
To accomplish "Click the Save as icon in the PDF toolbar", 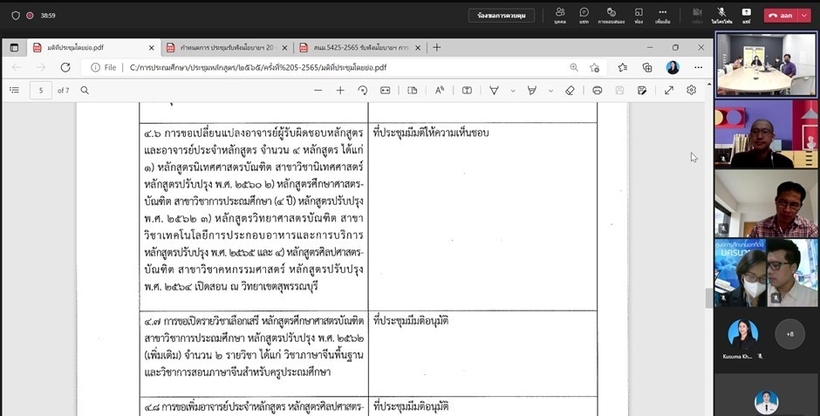I will tap(642, 91).
